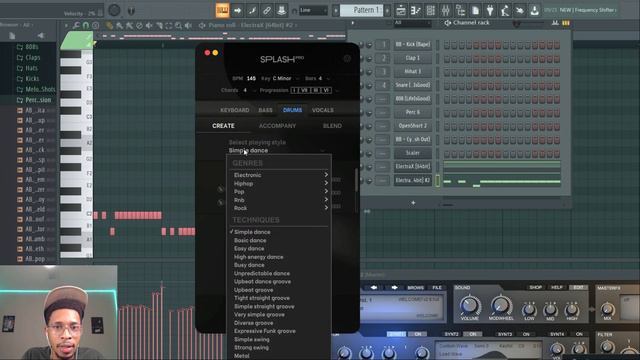Adjust the VOLUME knob in synth plugin
This screenshot has height=360, width=640.
pyautogui.click(x=469, y=306)
